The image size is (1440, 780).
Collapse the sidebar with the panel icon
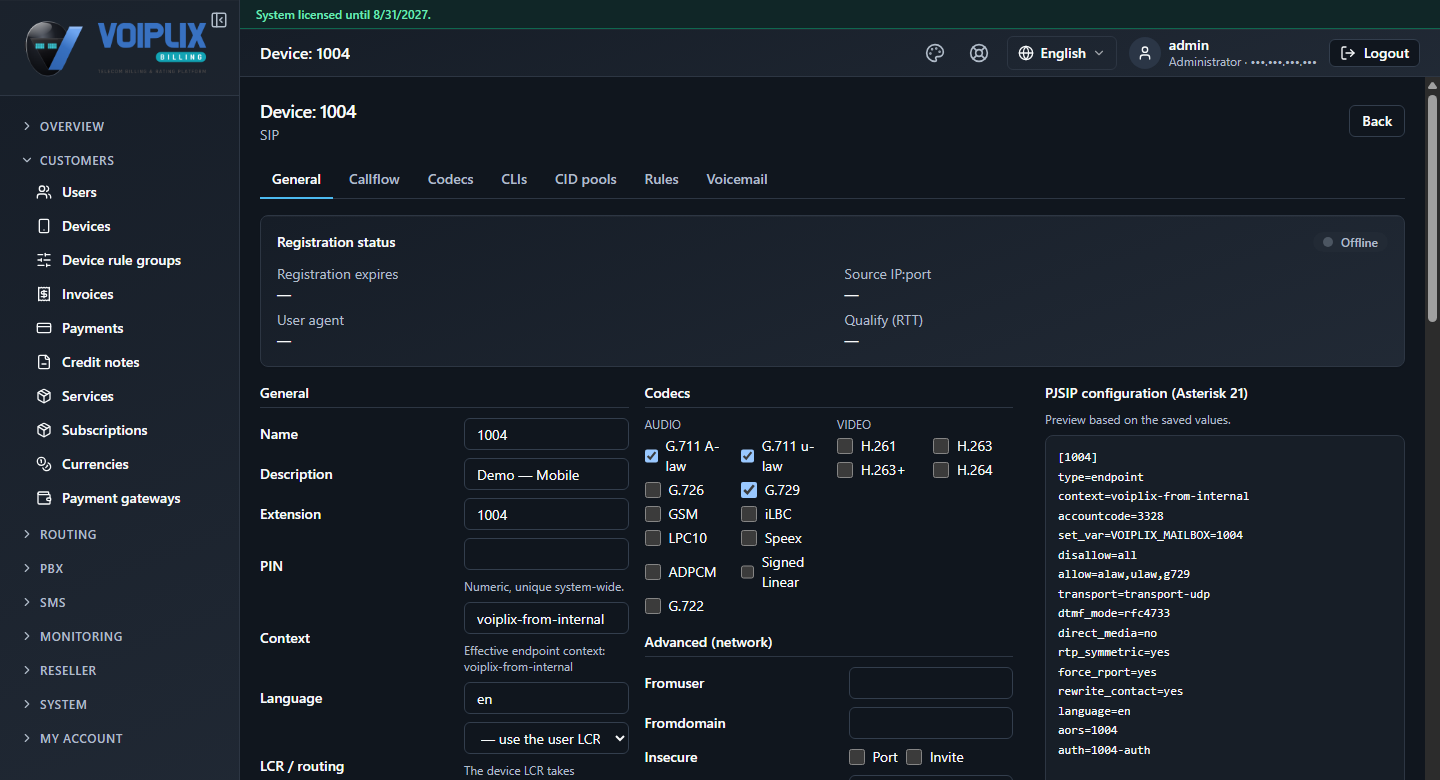pos(219,20)
